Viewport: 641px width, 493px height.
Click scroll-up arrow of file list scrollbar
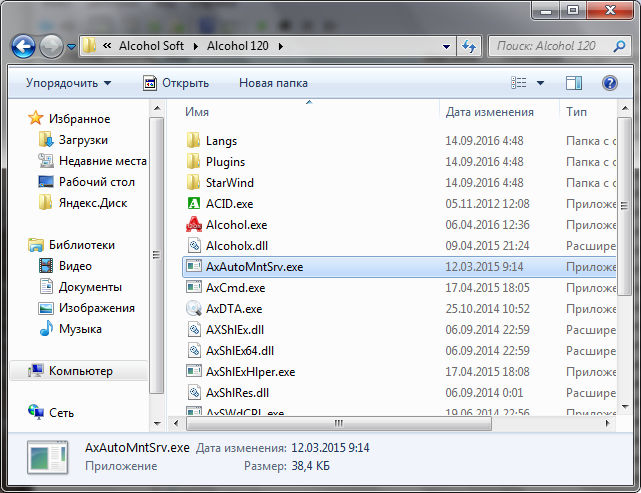pos(625,108)
